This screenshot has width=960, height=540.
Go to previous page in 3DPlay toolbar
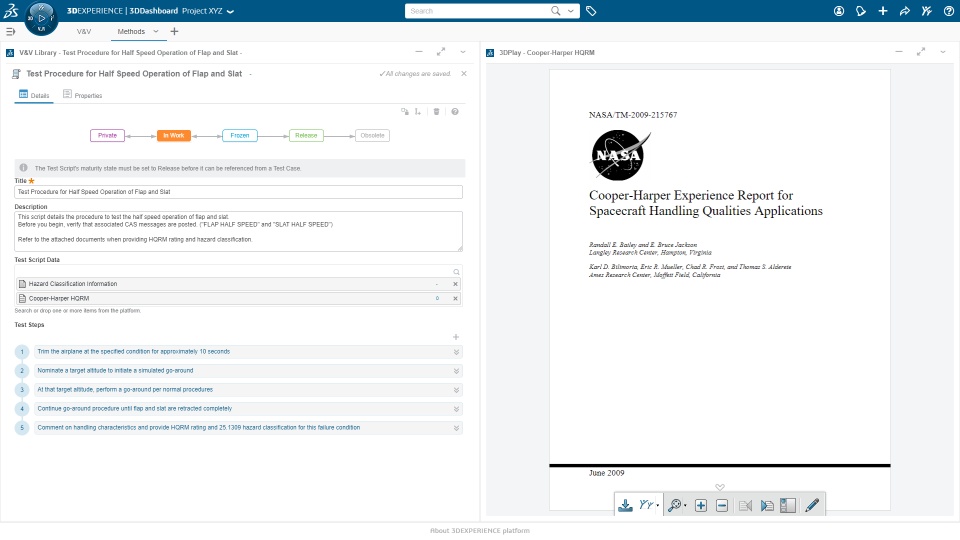[745, 505]
